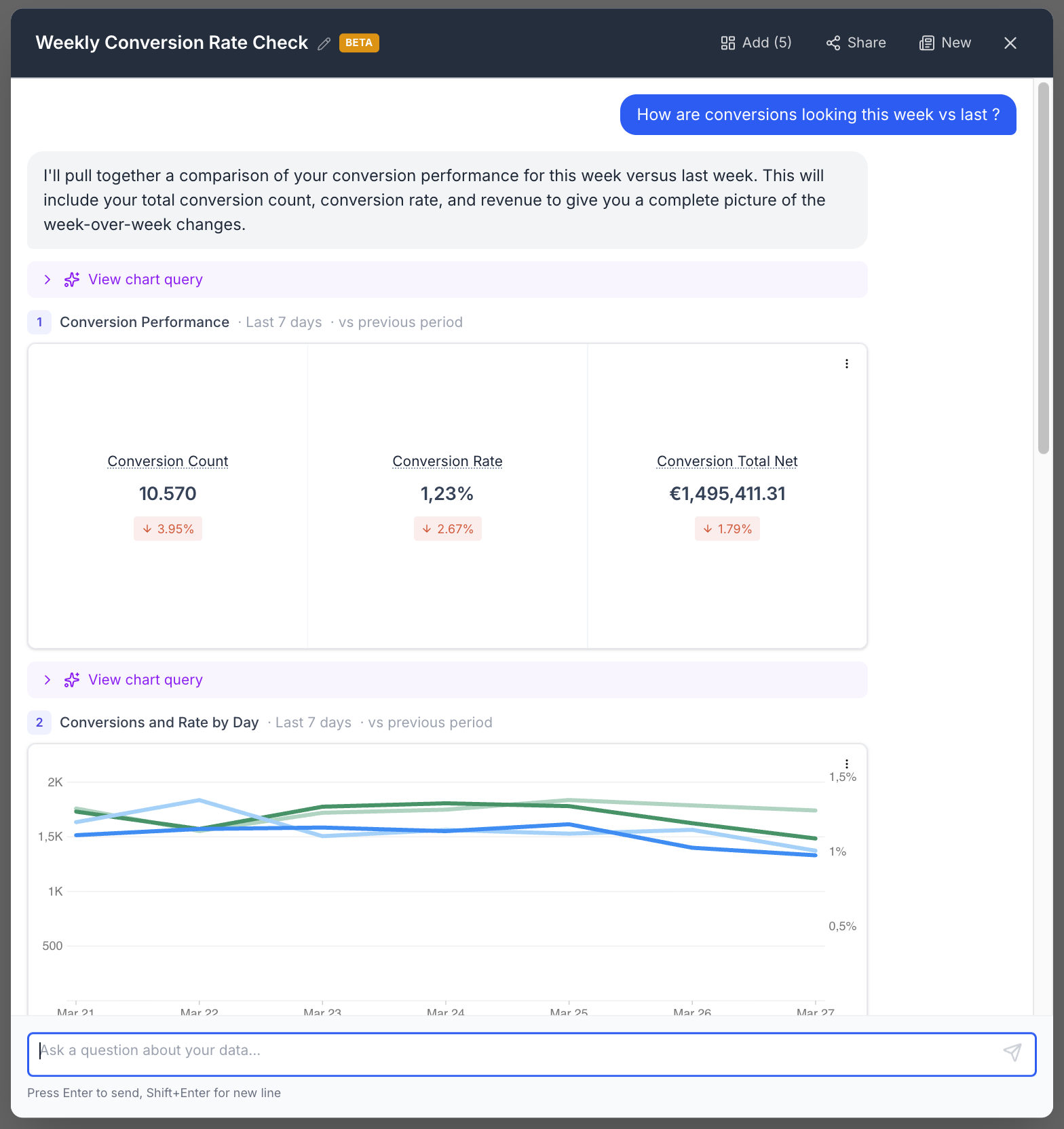Image resolution: width=1064 pixels, height=1129 pixels.
Task: Click the Conversion Total Net label
Action: pyautogui.click(x=727, y=461)
